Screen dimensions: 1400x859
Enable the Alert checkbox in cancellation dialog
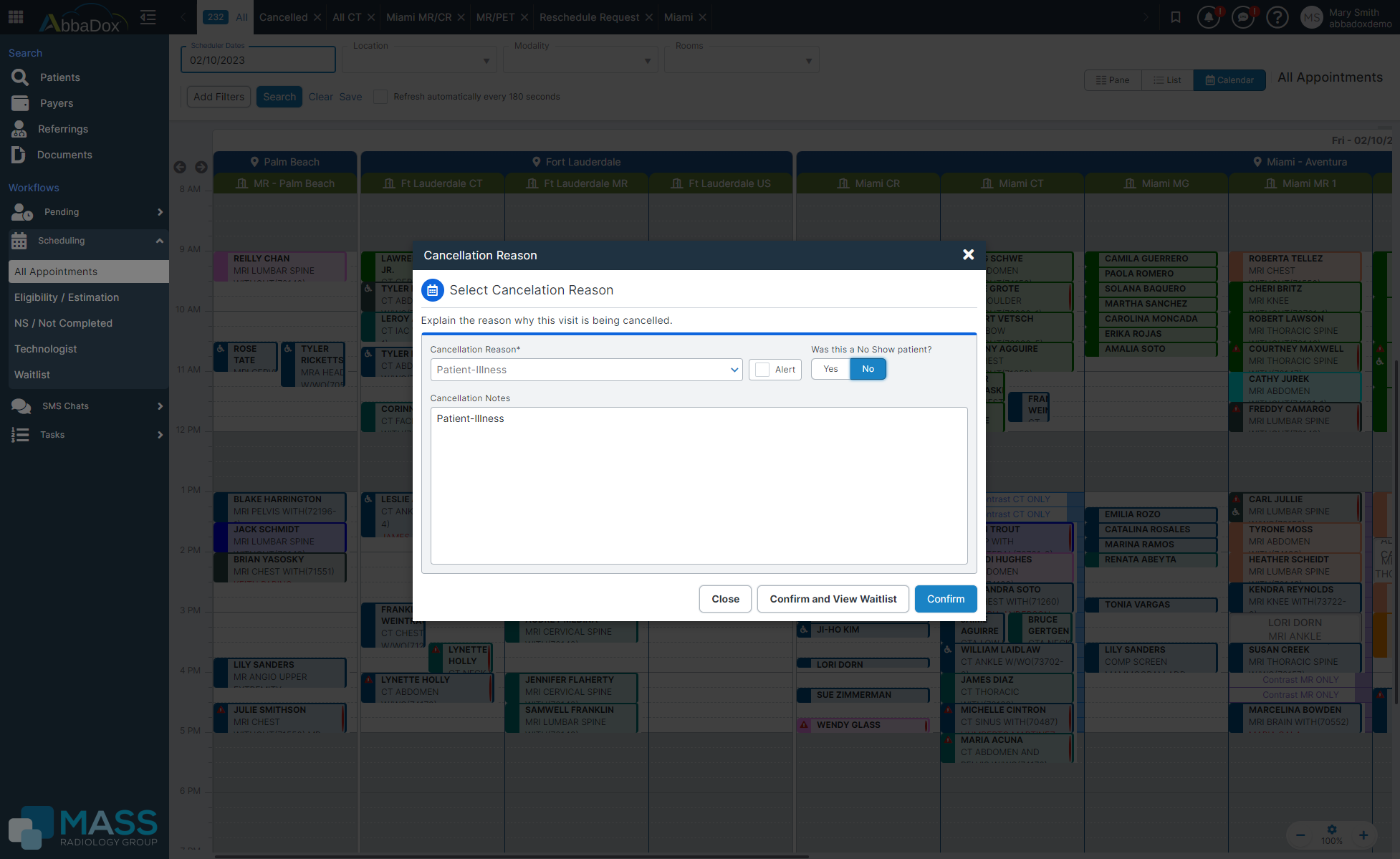click(761, 369)
